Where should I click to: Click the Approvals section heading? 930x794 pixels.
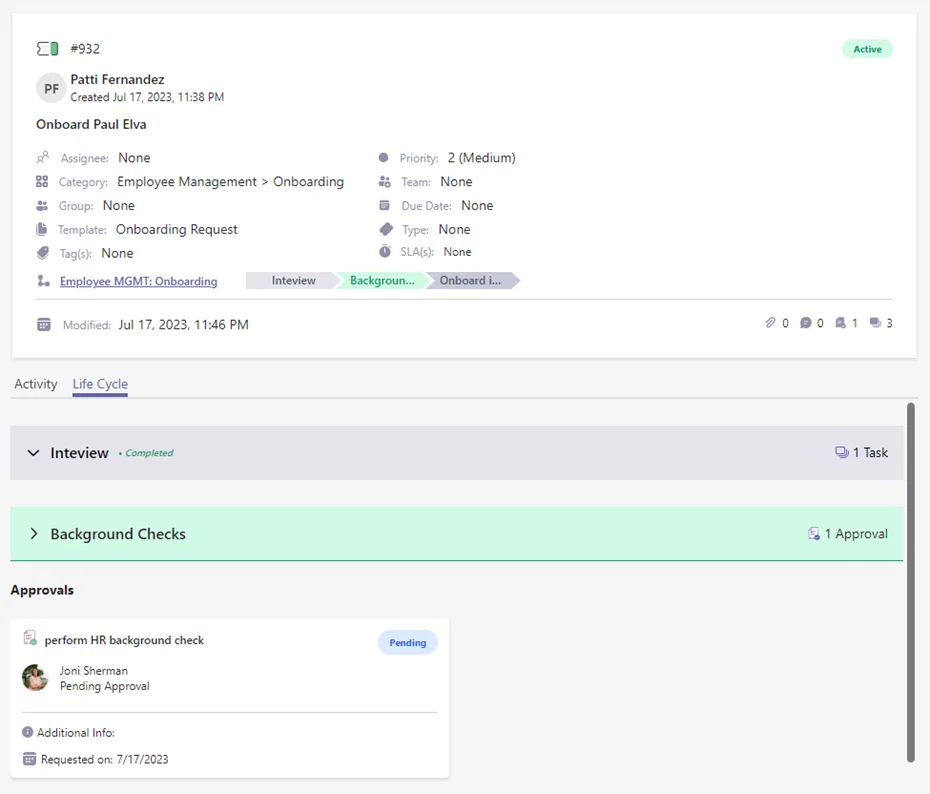coord(42,590)
